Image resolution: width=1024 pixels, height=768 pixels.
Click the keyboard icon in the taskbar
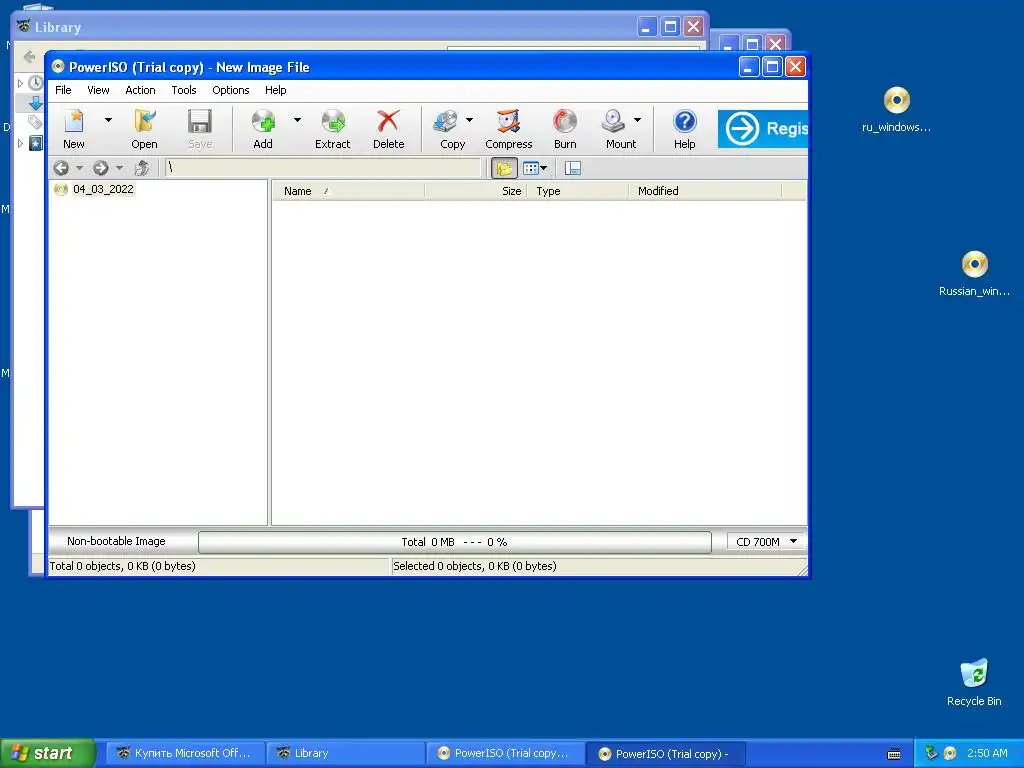894,754
